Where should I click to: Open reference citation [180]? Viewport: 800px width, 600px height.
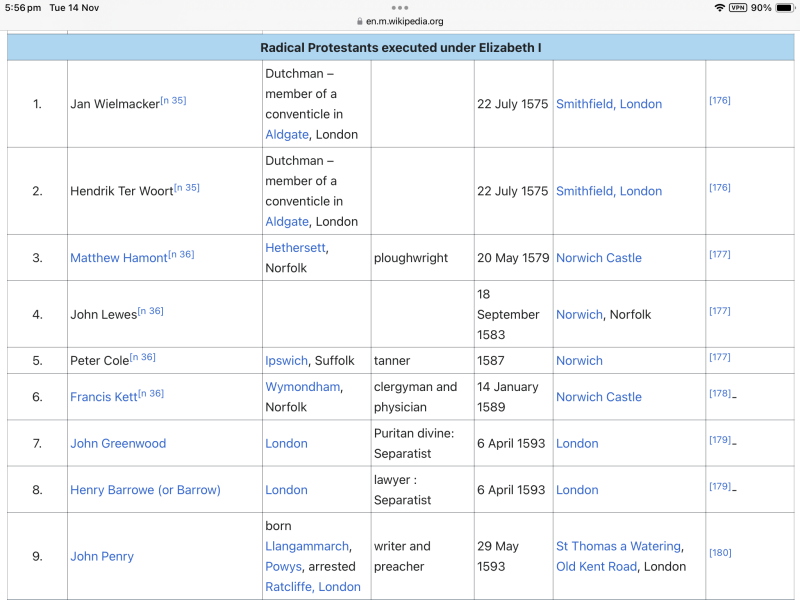click(719, 552)
